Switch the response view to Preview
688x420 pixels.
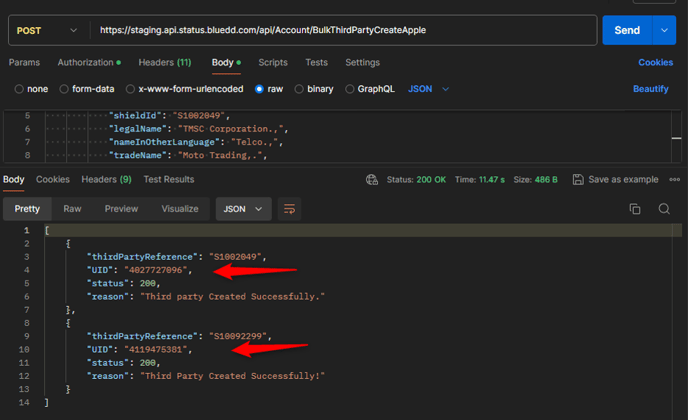click(121, 209)
